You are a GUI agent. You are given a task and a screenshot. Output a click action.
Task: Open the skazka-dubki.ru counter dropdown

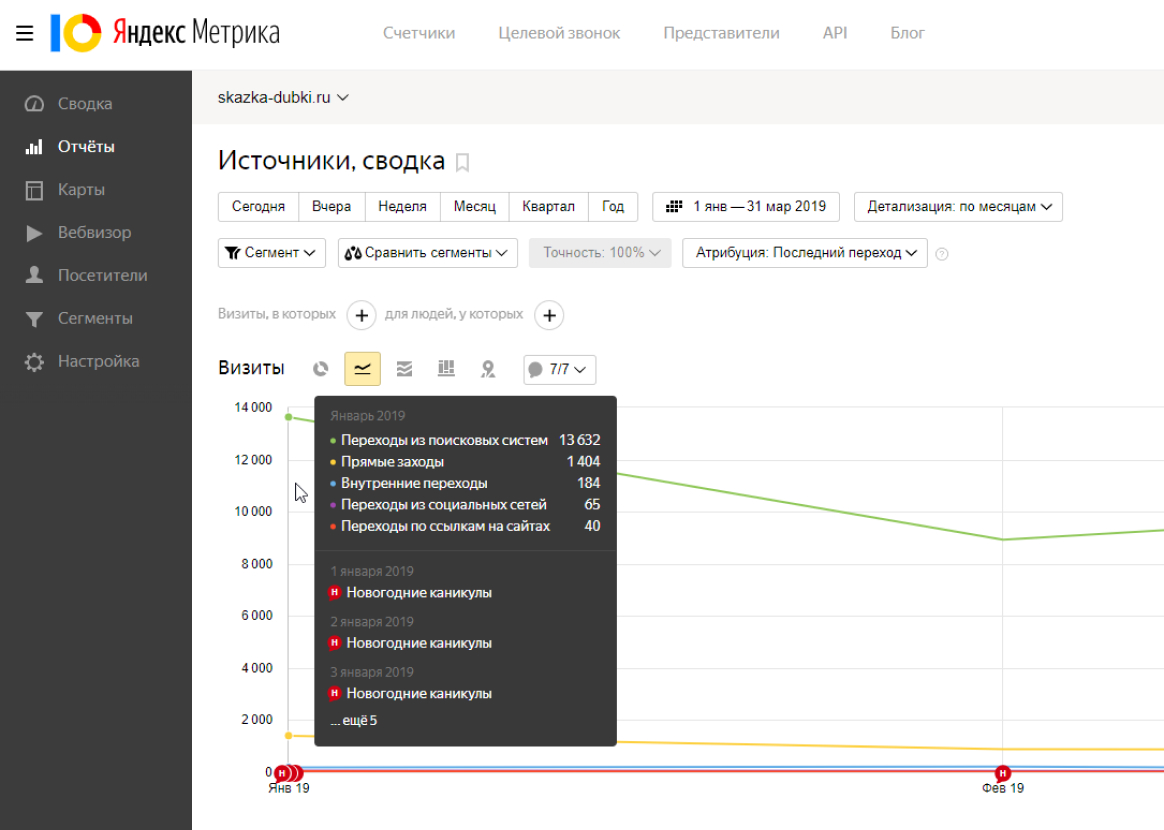pyautogui.click(x=283, y=97)
